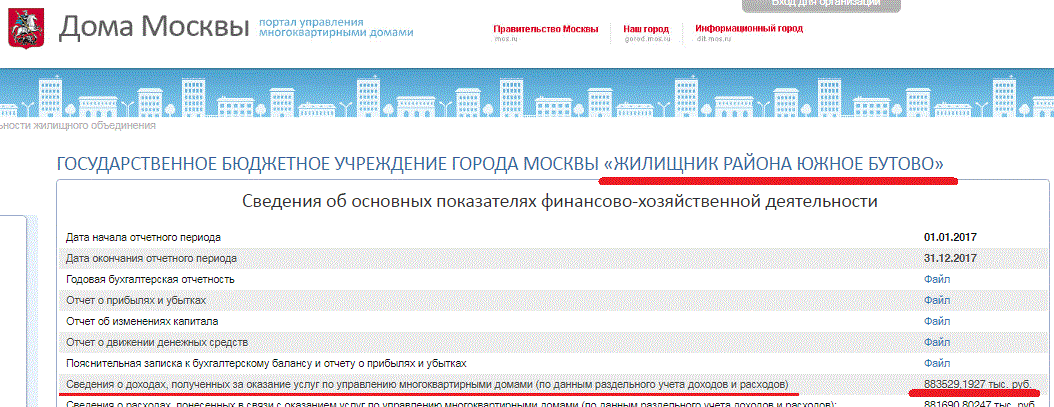Click the жилищного объединения breadcrumb text

tap(93, 125)
